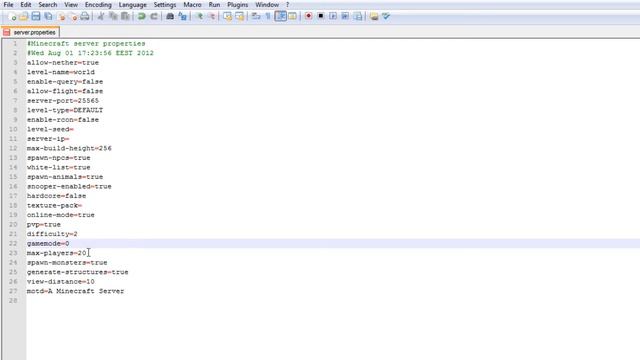Click the "pvp=true" line
640x360 pixels.
point(44,224)
